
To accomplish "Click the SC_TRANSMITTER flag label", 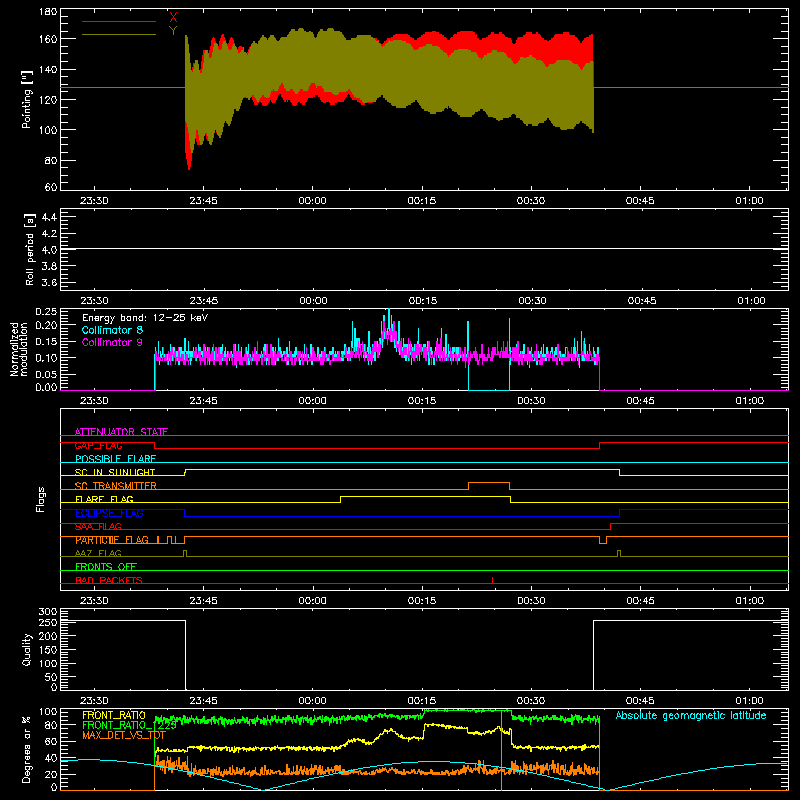I will tap(116, 486).
